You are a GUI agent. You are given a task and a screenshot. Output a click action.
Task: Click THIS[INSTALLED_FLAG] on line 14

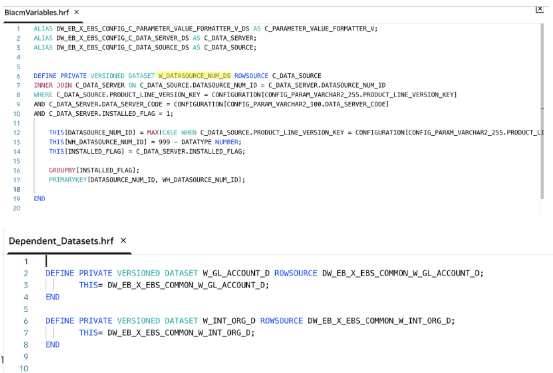coord(86,152)
